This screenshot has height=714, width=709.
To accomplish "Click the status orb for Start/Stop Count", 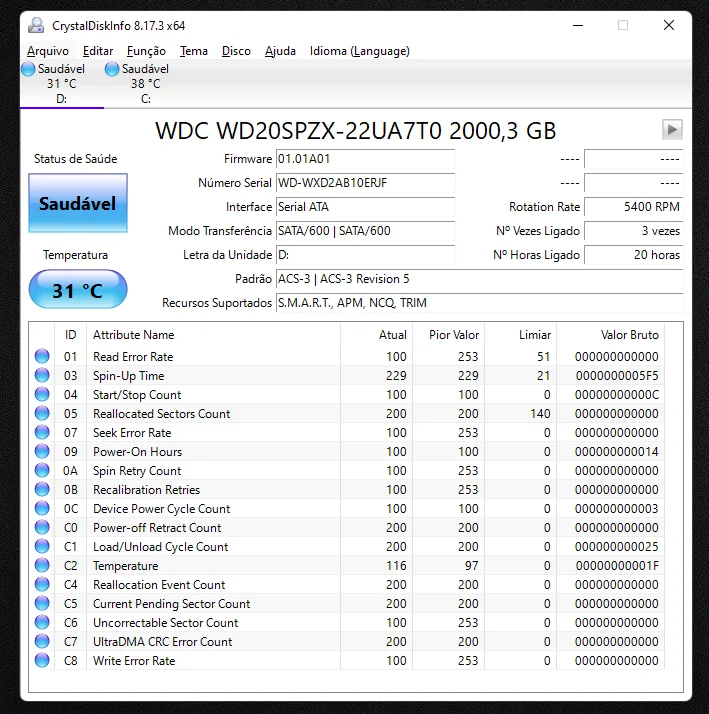I will coord(42,394).
